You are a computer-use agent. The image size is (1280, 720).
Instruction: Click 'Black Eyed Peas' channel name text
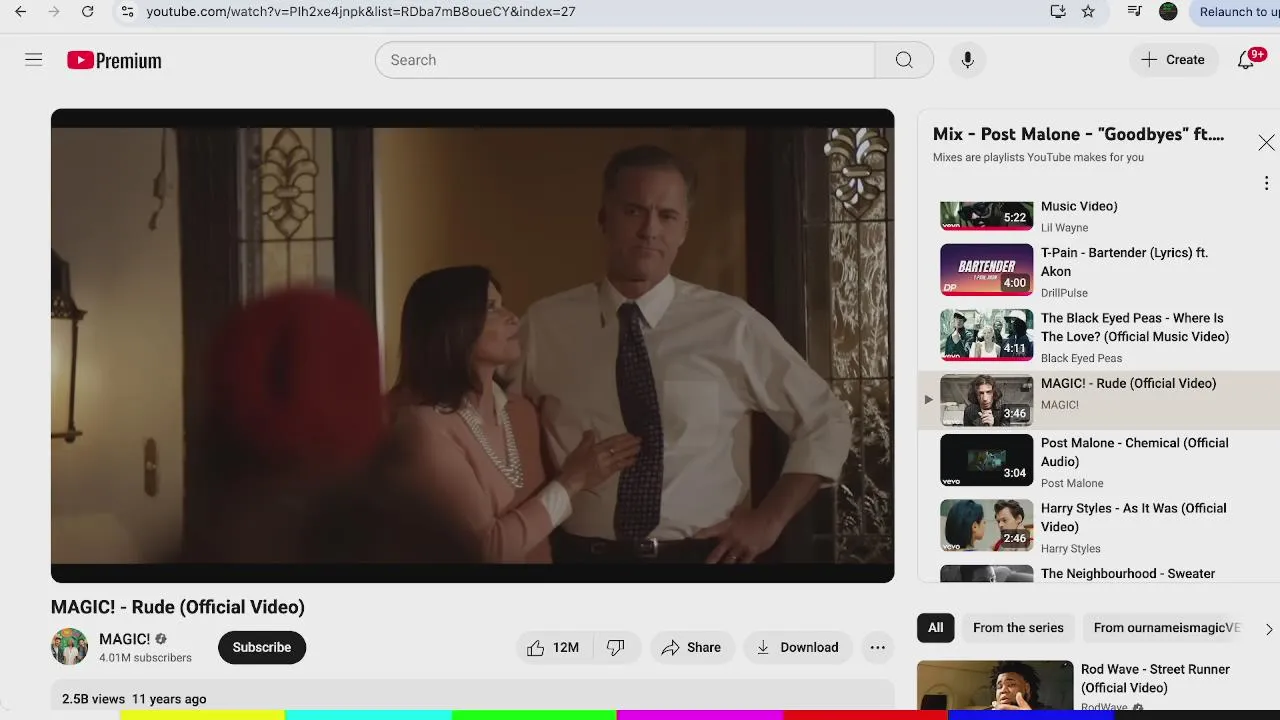(1081, 358)
